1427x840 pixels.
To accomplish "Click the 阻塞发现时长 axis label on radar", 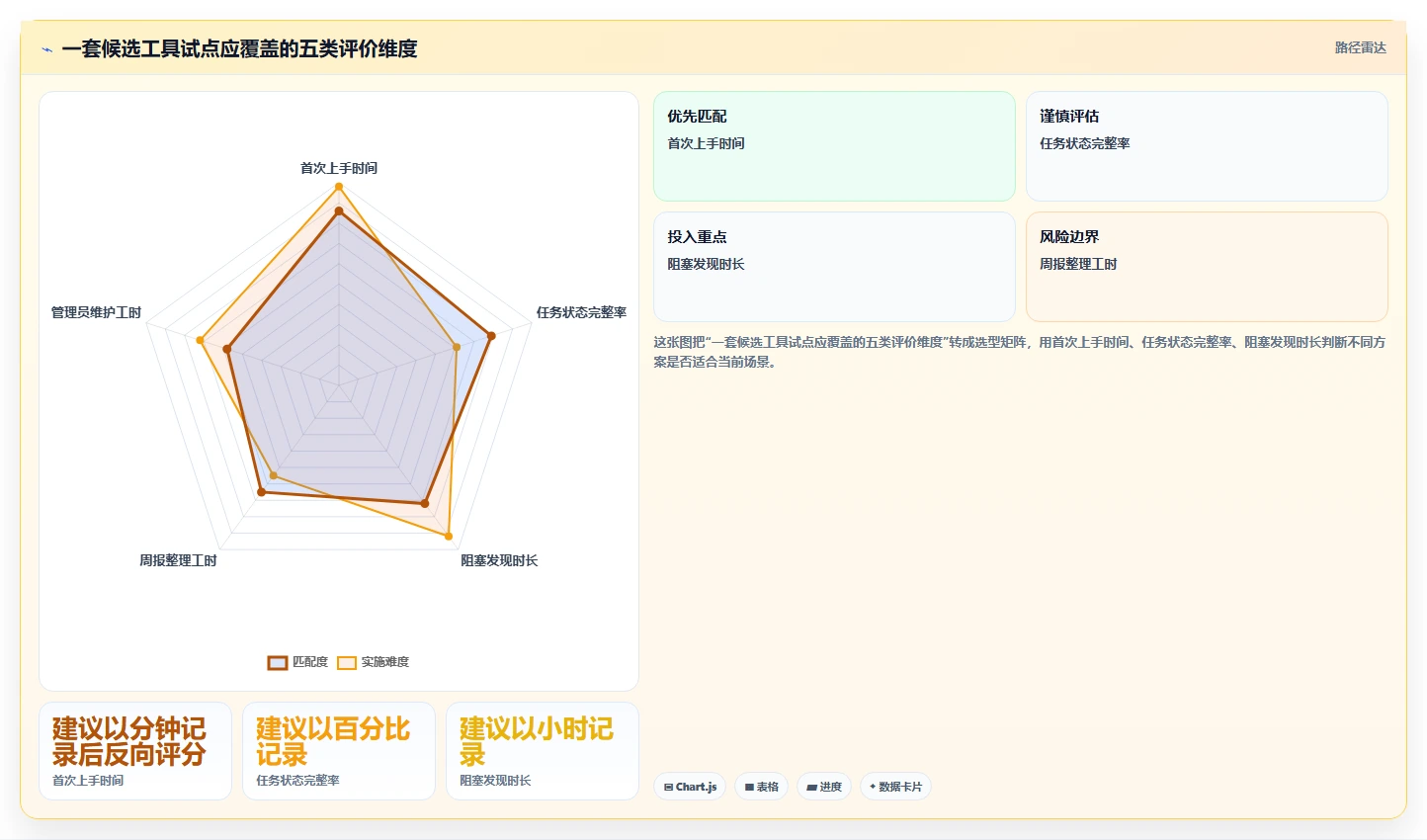I will [499, 560].
